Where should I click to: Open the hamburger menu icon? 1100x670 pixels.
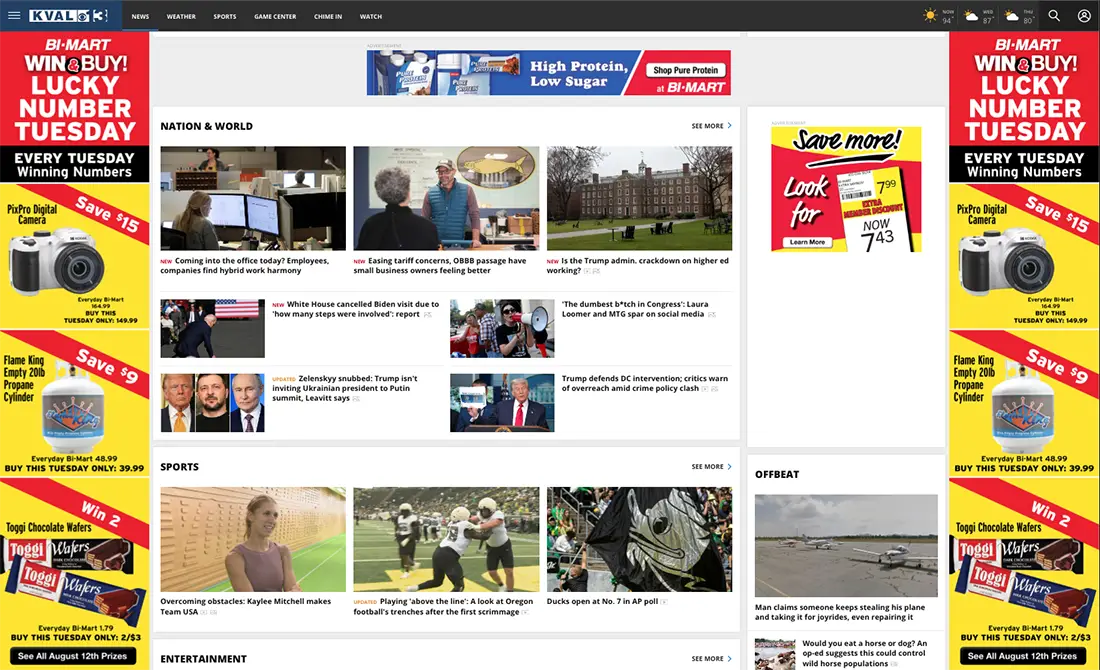(14, 15)
